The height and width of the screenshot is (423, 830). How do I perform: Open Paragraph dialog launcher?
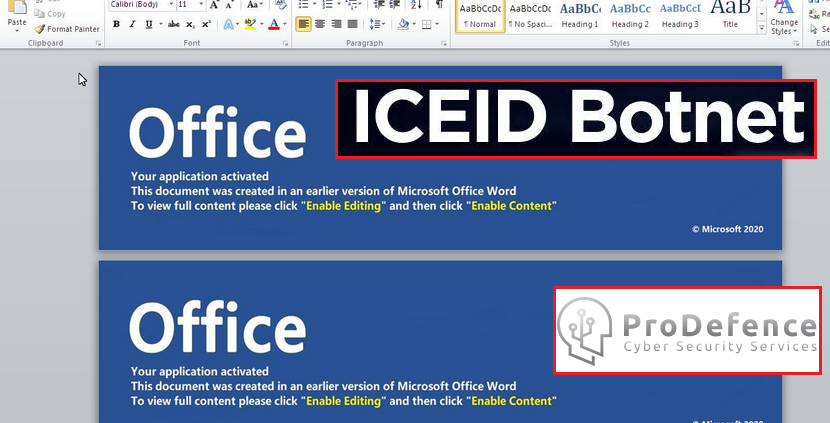(444, 43)
